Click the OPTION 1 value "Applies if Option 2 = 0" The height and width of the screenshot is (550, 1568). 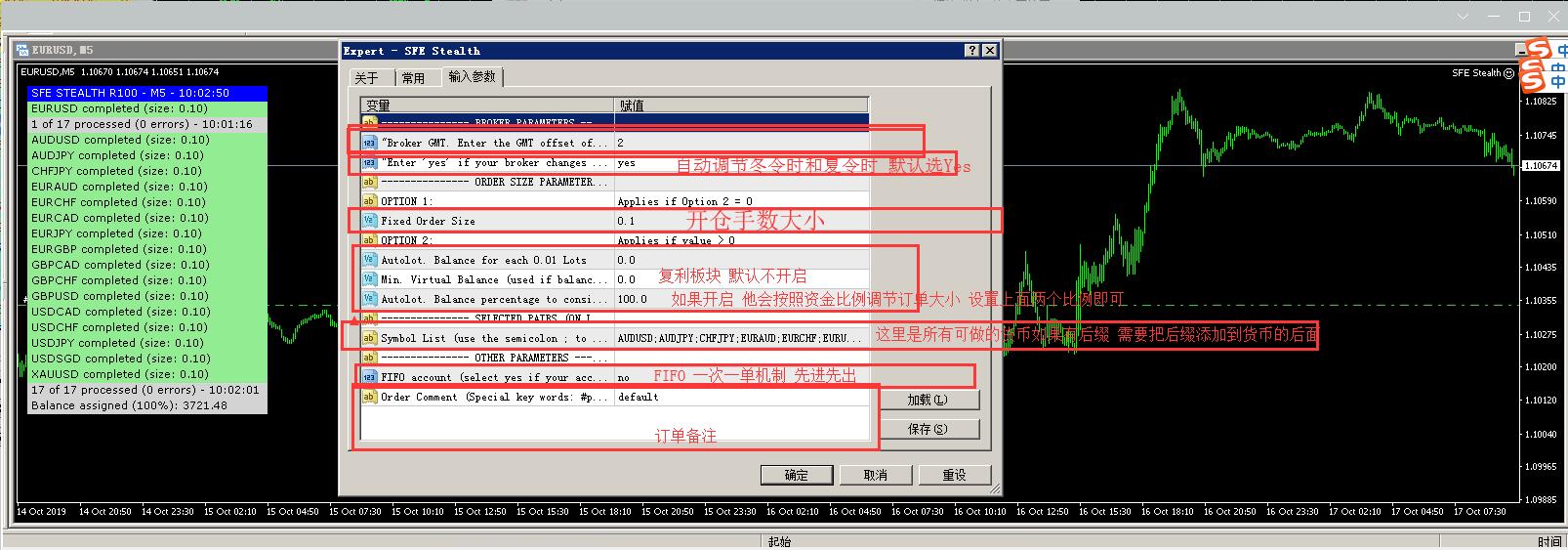pos(684,201)
